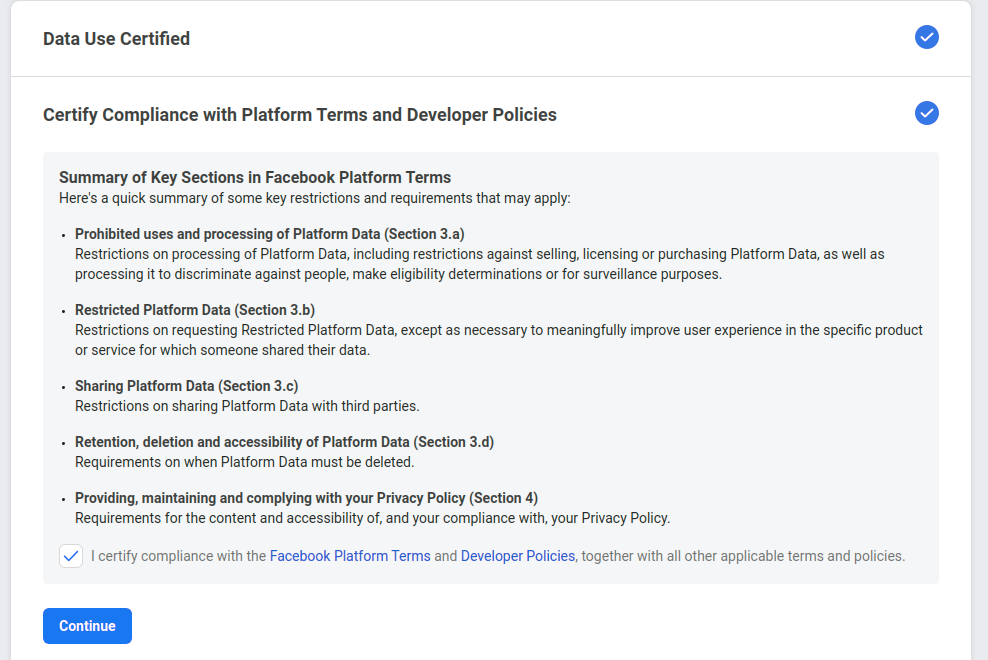
Task: Click 'Requirements for the content and accessibility' text
Action: [372, 518]
